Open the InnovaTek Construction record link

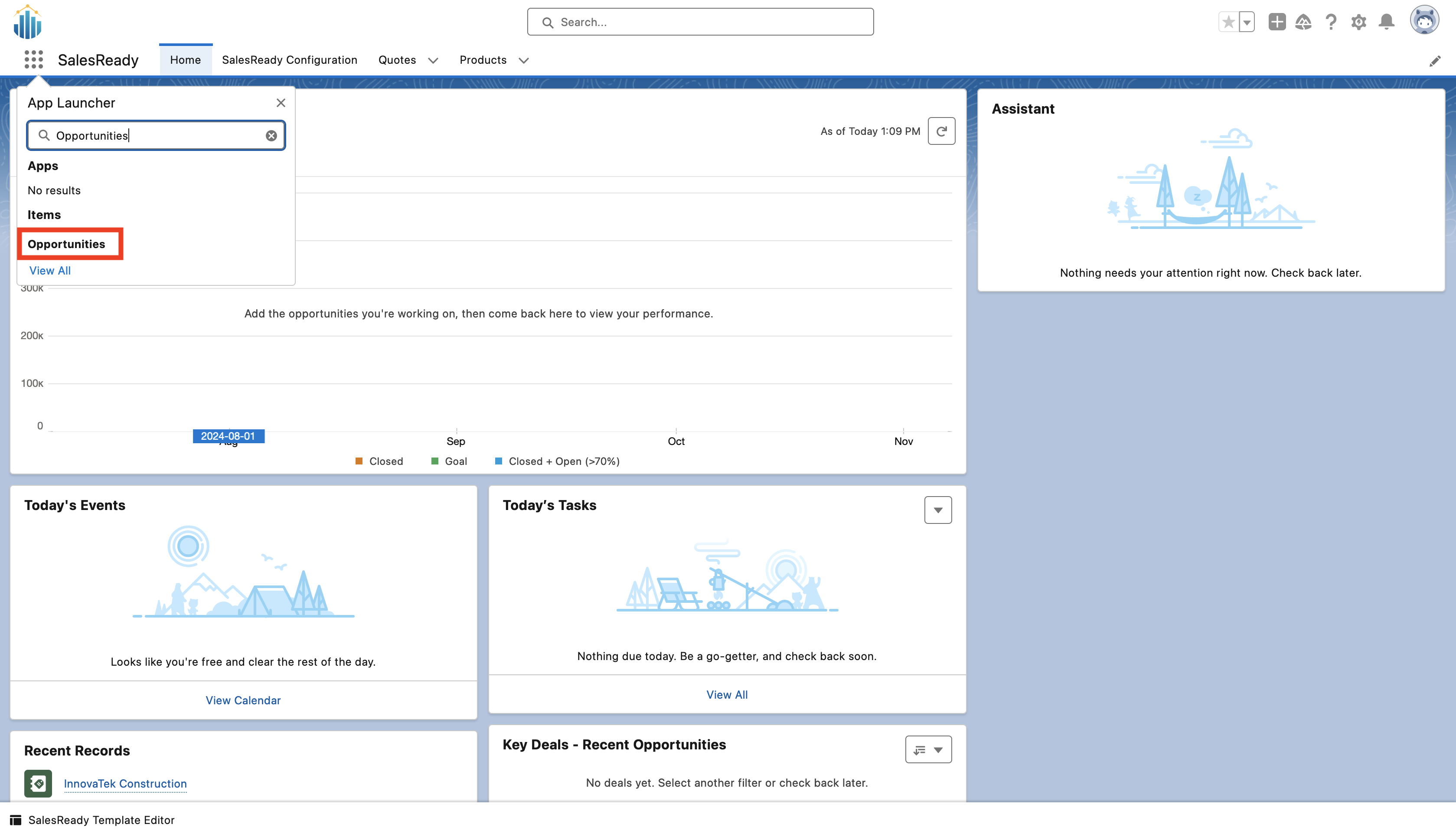(x=125, y=784)
